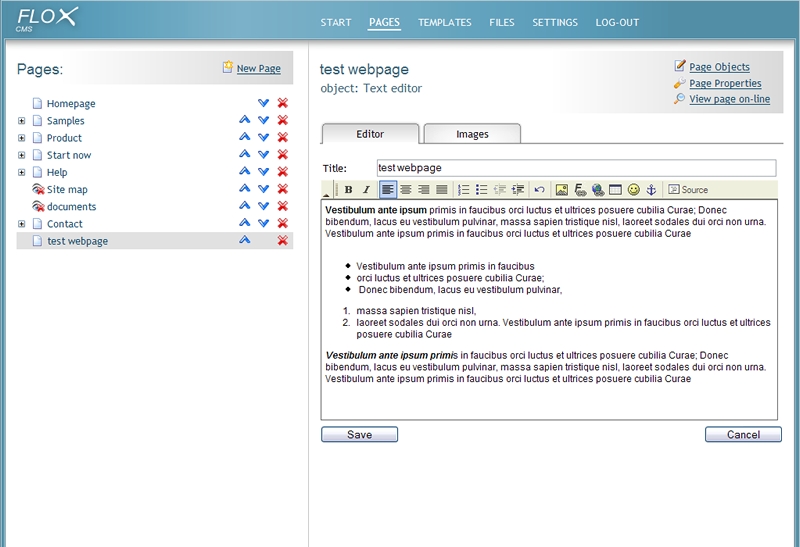The height and width of the screenshot is (547, 800).
Task: Increase indent of text
Action: (518, 190)
